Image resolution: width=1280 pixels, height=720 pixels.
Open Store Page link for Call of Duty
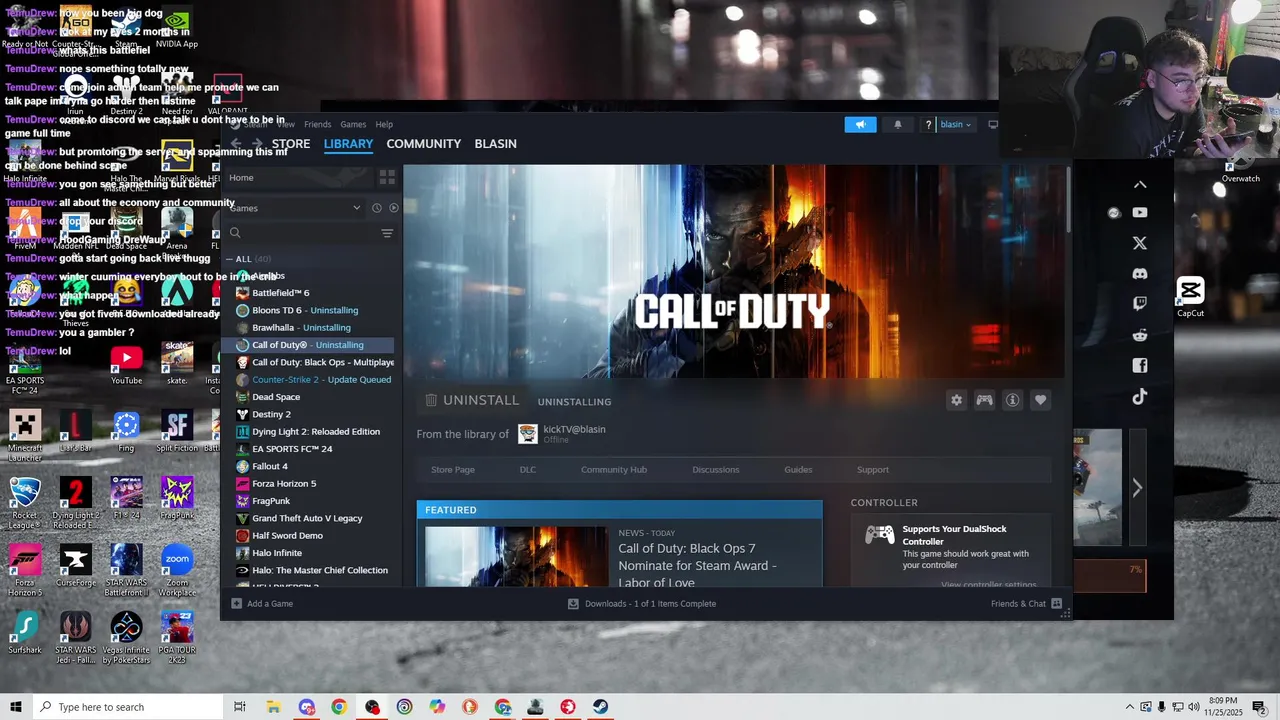(x=453, y=470)
